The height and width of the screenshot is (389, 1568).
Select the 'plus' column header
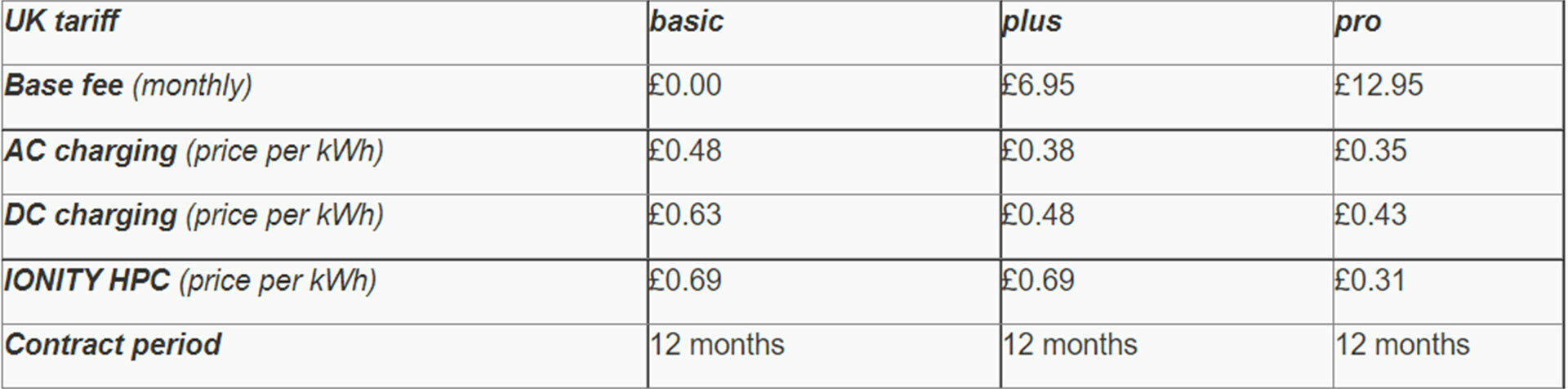[x=1032, y=21]
